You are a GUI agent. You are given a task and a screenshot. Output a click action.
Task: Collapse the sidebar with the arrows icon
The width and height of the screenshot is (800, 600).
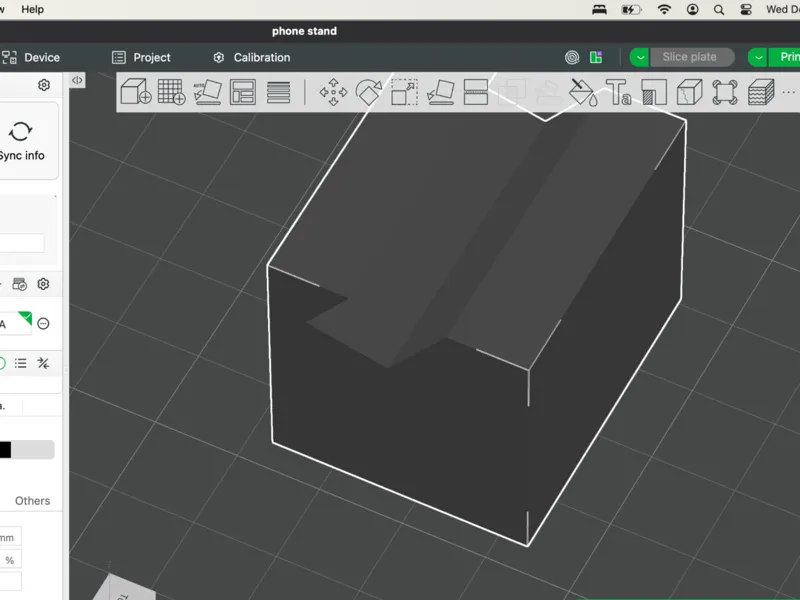77,80
